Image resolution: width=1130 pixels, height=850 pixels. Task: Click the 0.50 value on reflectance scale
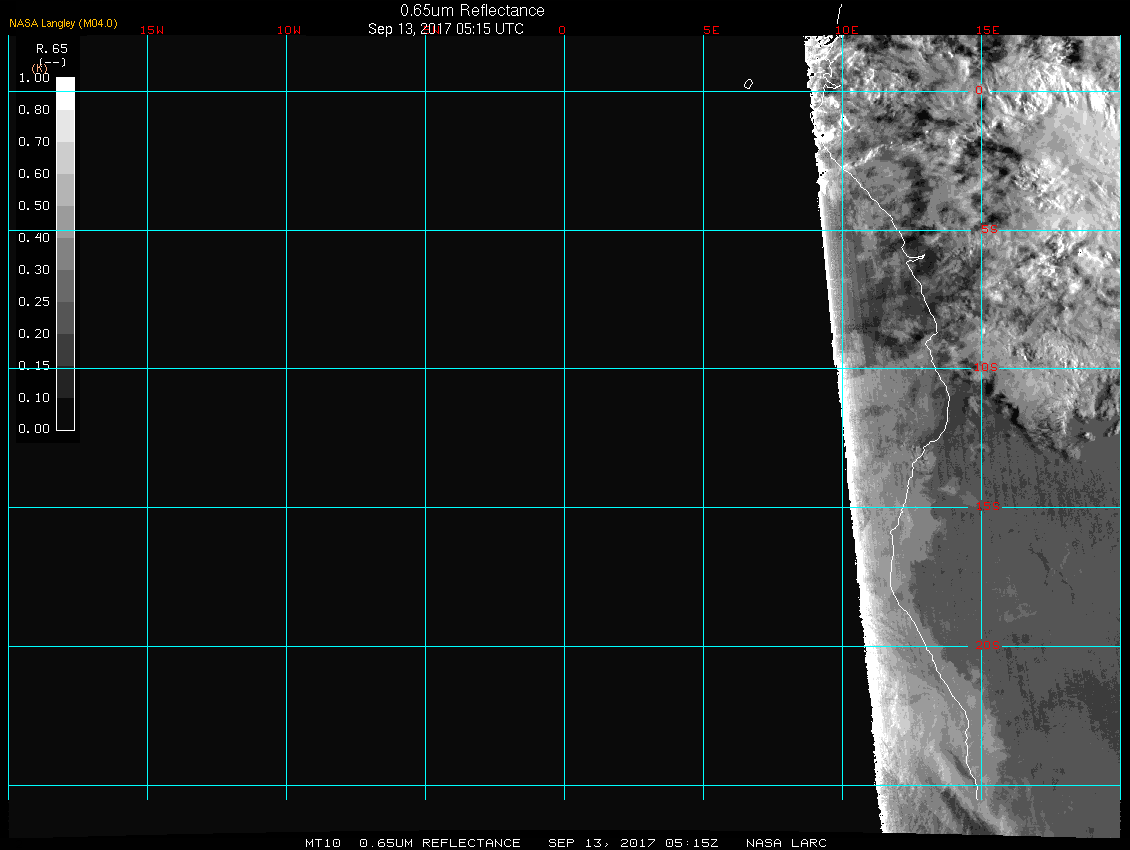(x=34, y=206)
